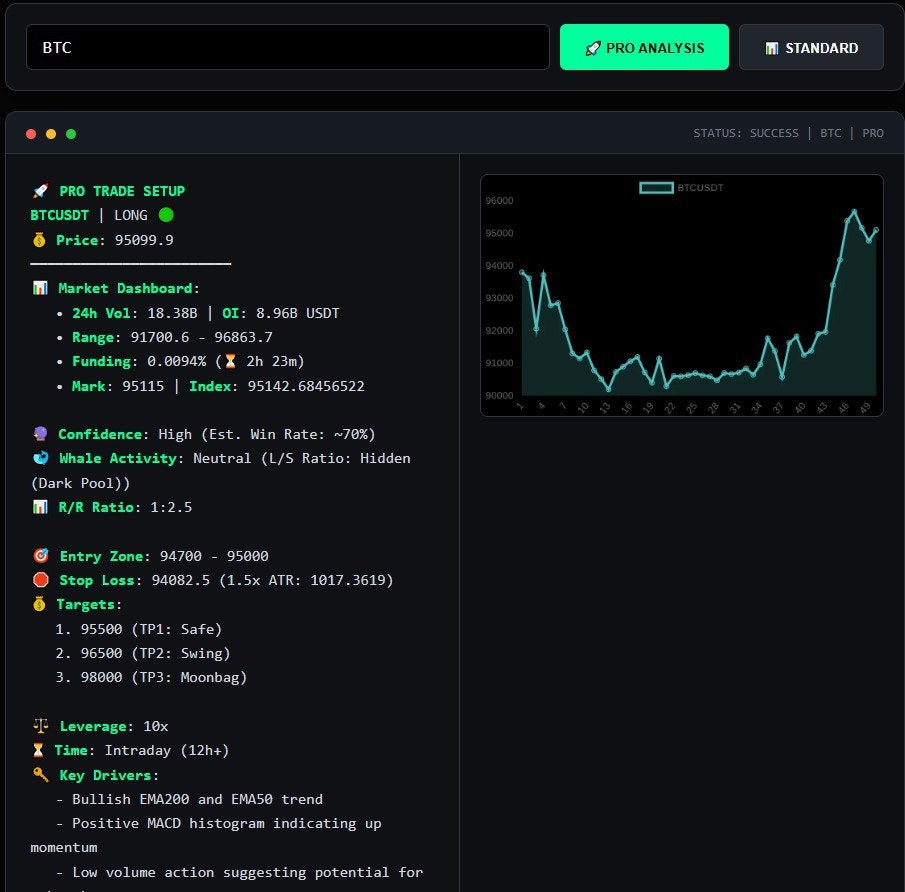Click the PRO status indicator

coord(873,132)
